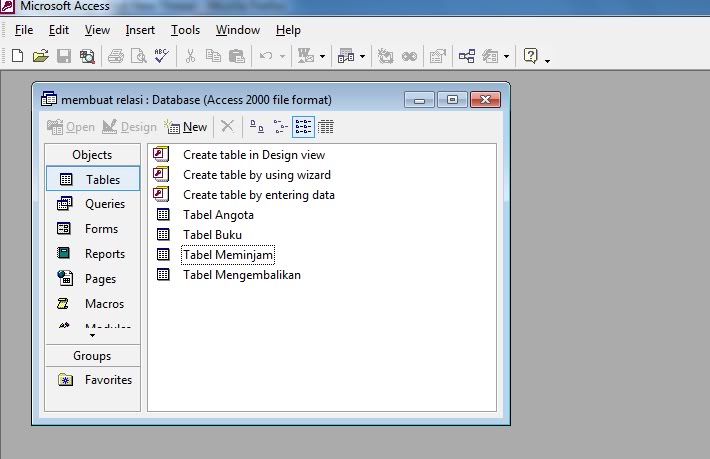This screenshot has width=710, height=459.
Task: Expand the OfficeLinks dropdown arrow
Action: point(322,57)
